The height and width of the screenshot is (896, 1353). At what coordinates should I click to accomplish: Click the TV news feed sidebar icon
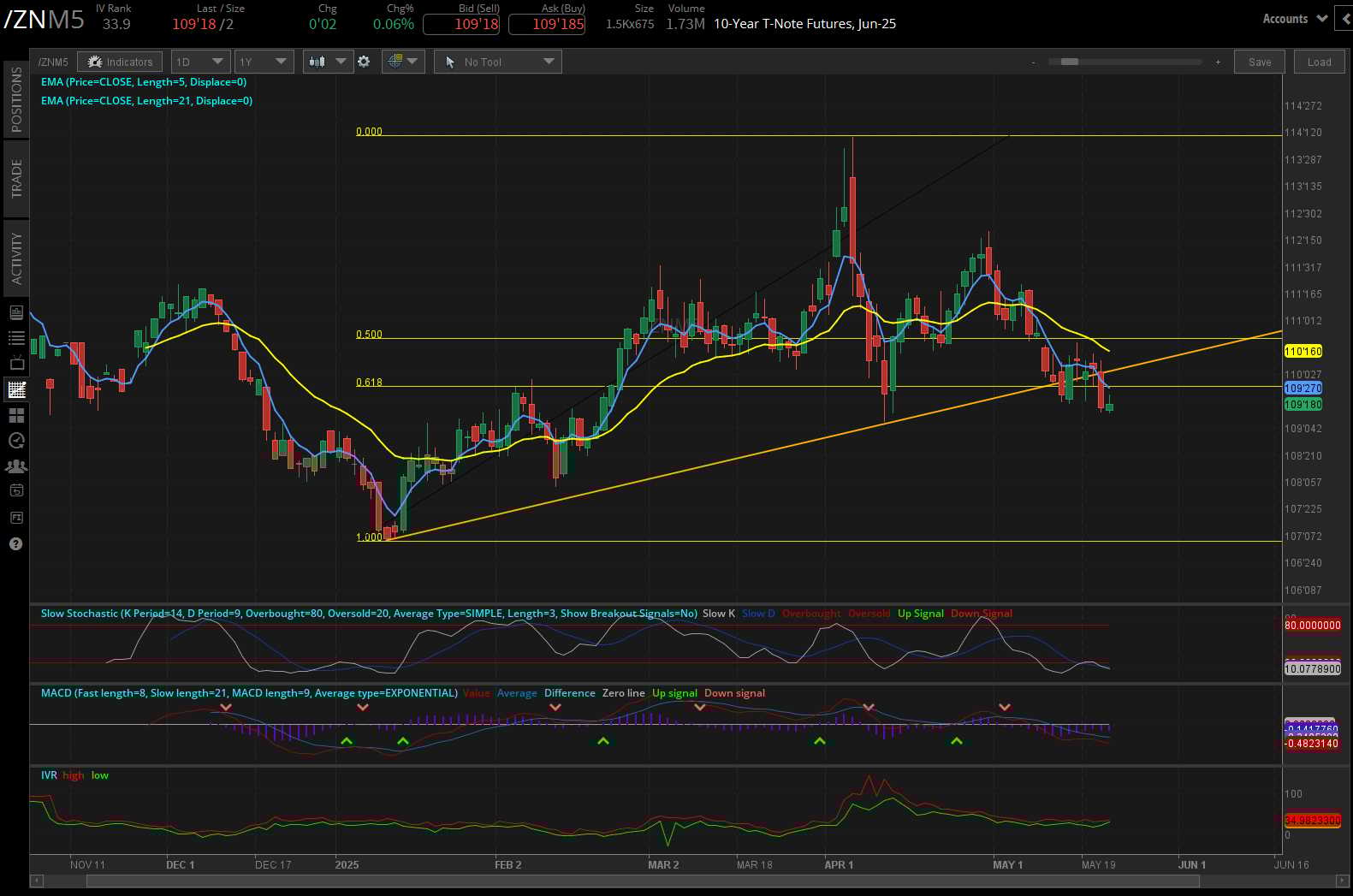[x=16, y=364]
